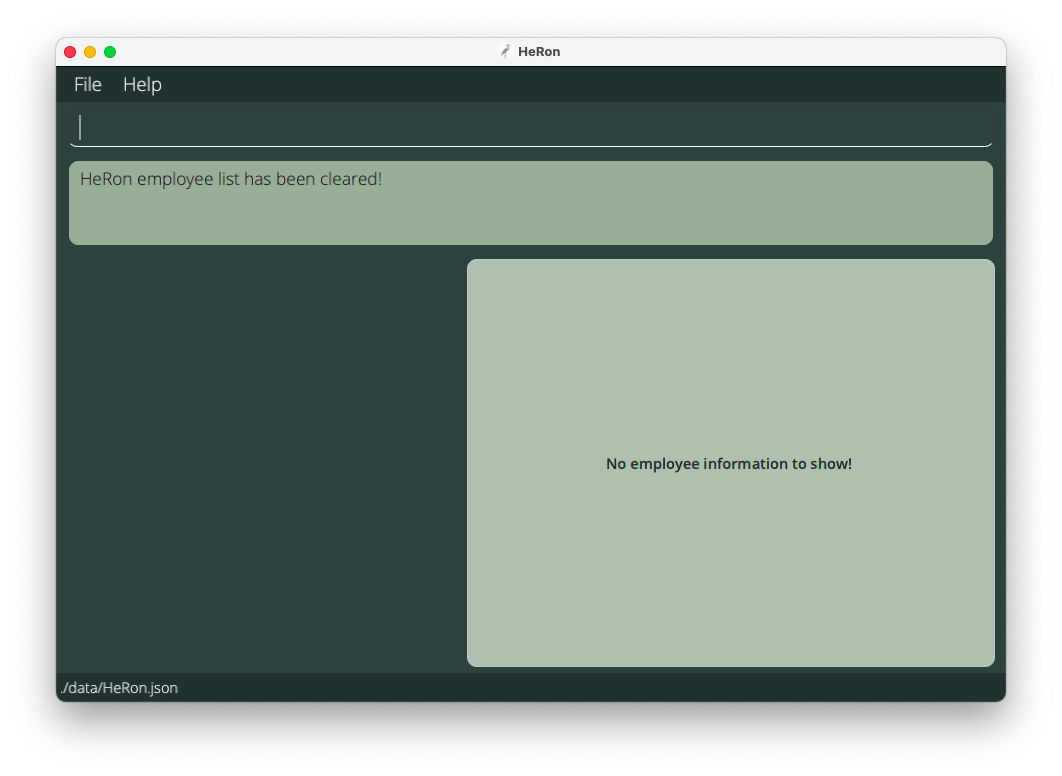Click the menu bar background strip
Screen dimensions: 1062x776
(x=600, y=84)
